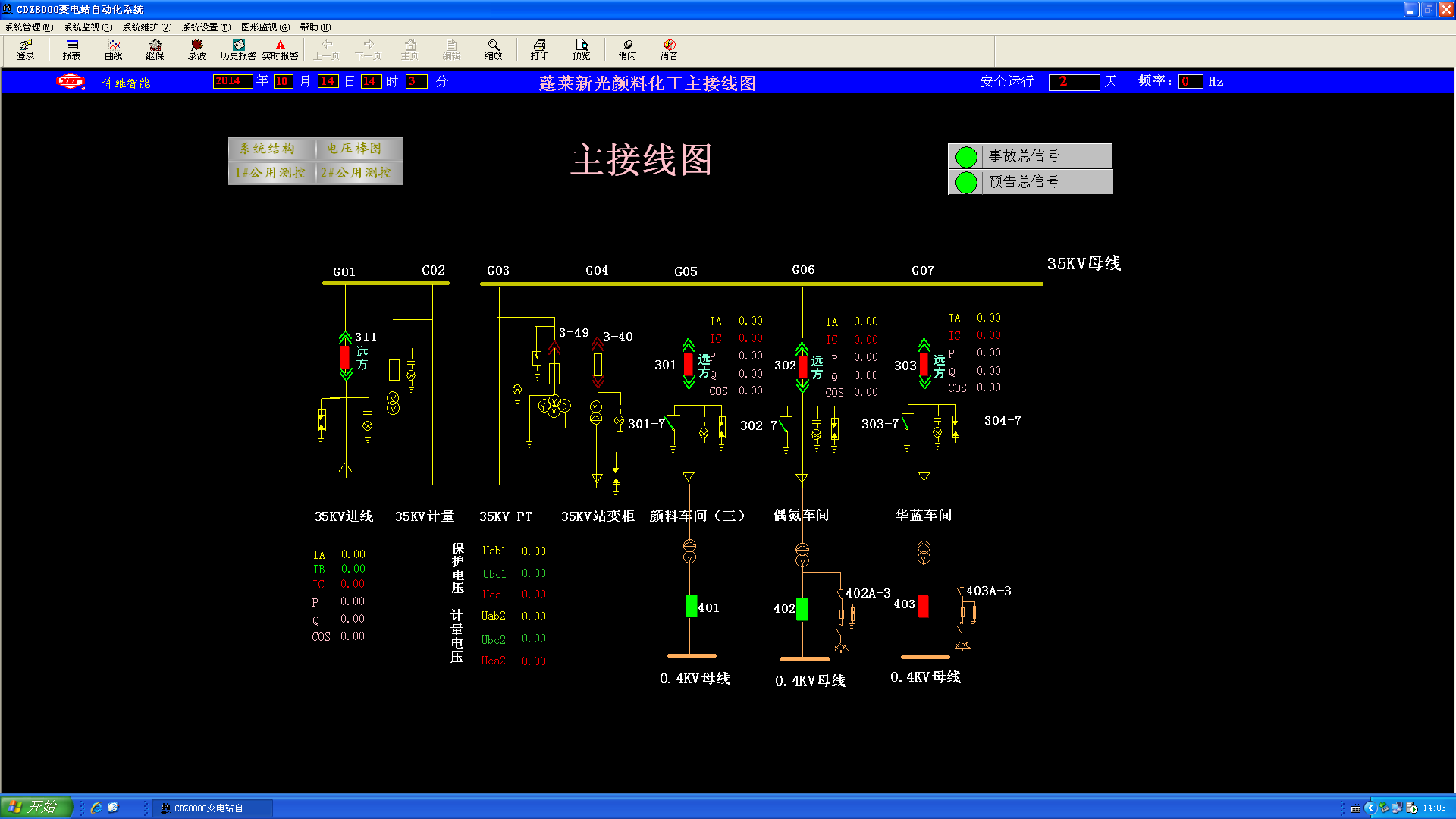Click the 登录 login toolbar icon

coord(26,49)
